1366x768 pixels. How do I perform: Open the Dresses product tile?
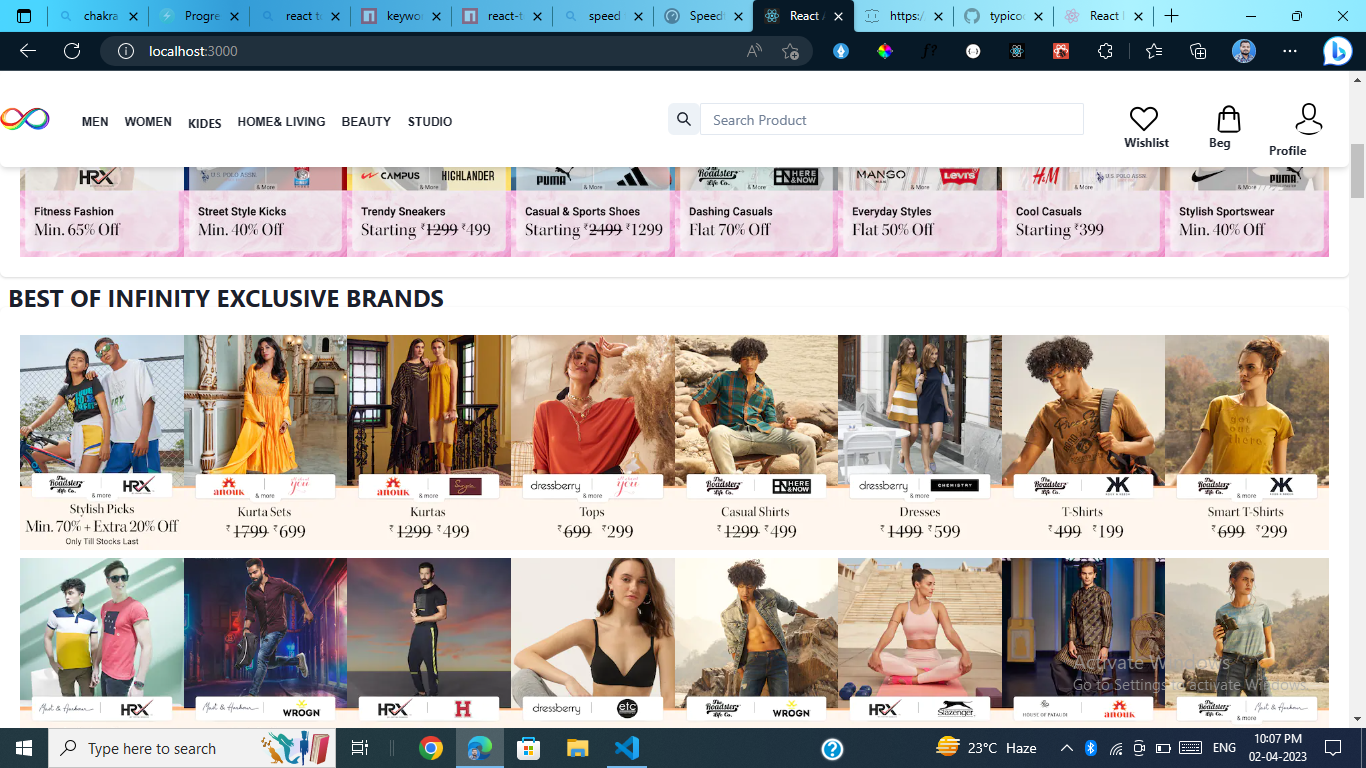click(x=920, y=442)
